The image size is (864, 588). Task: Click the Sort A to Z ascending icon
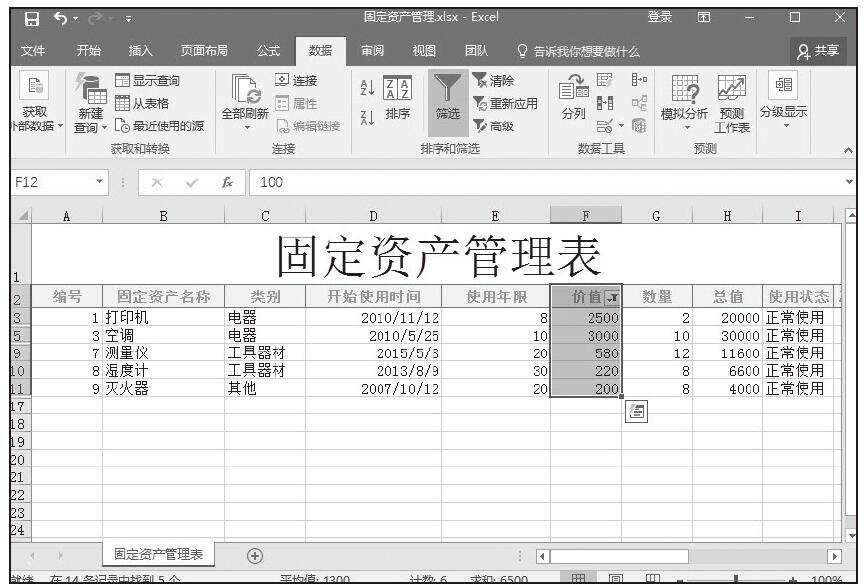tap(367, 91)
